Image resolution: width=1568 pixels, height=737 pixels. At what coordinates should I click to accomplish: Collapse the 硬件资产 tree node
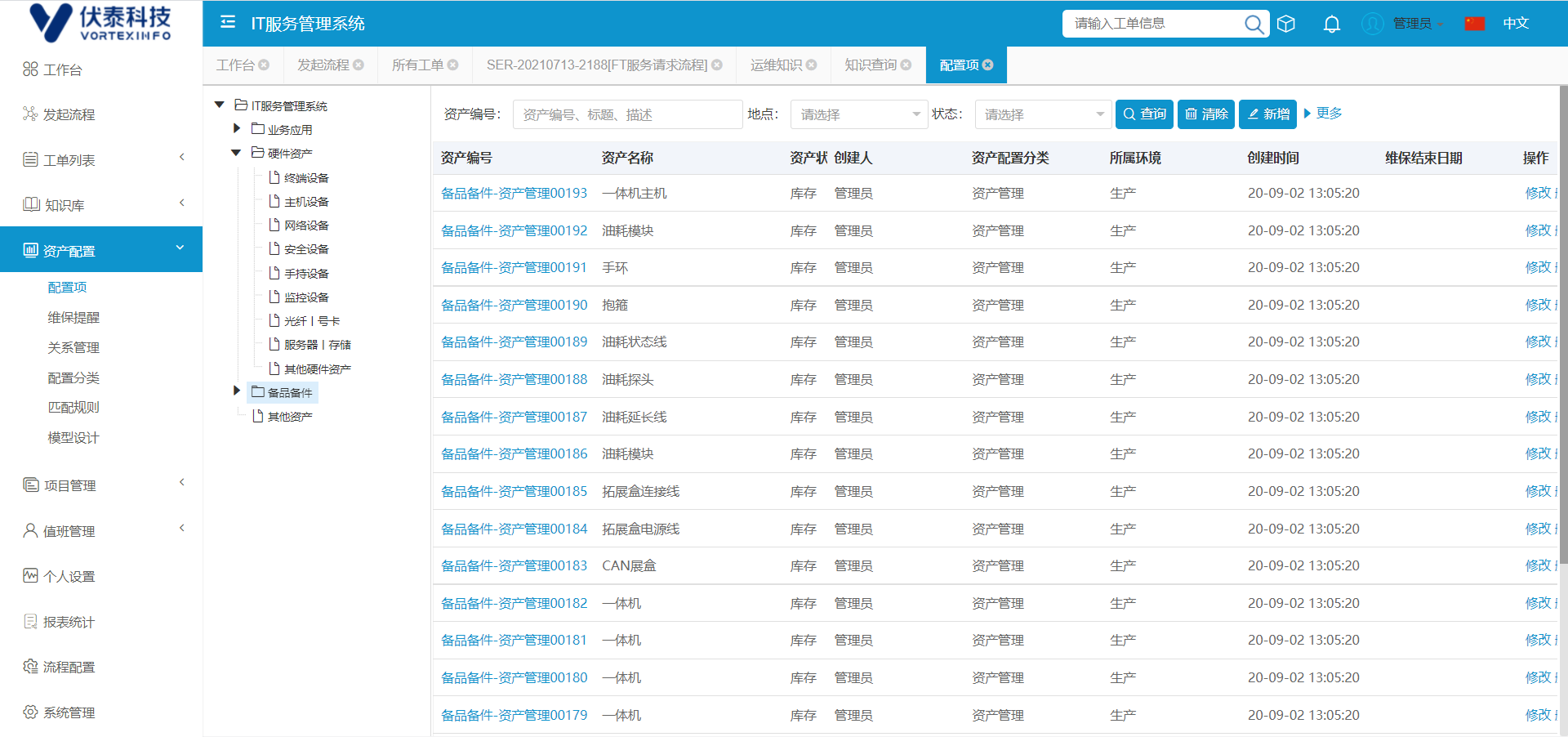pyautogui.click(x=236, y=153)
